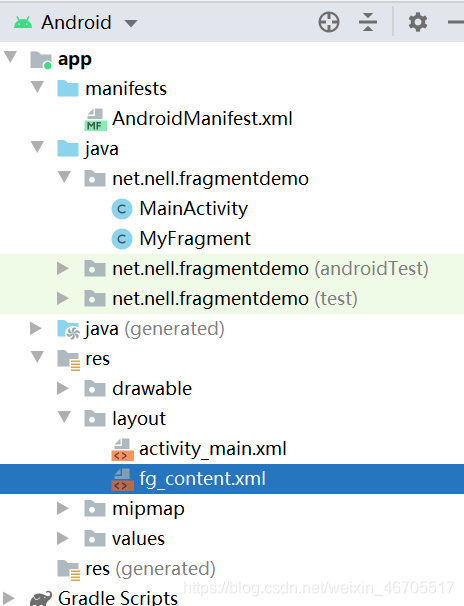
Task: Click the green Android robot icon
Action: 23,23
